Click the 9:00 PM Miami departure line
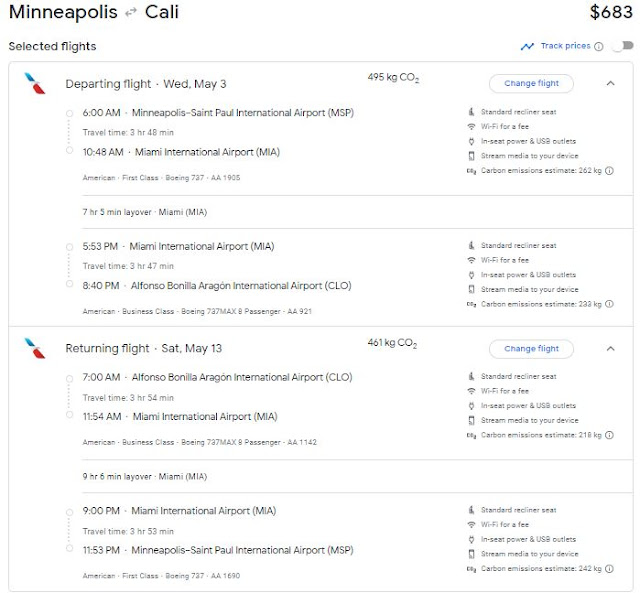640x593 pixels. click(179, 511)
